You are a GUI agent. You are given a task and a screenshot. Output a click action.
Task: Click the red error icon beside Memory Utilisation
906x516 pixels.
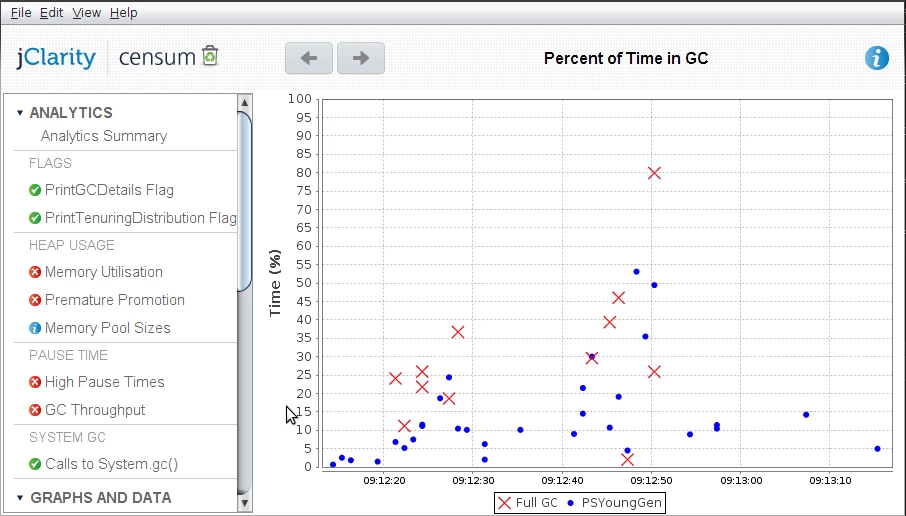click(x=35, y=272)
